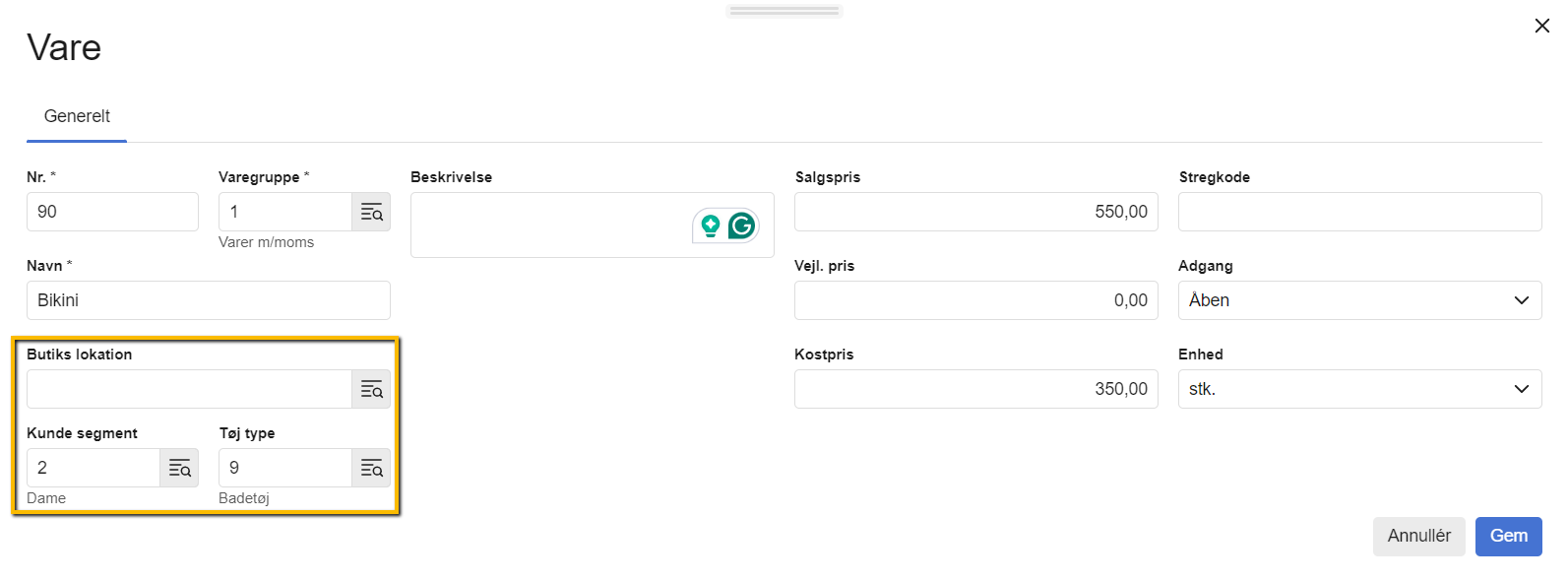
Task: Close the Vare dialog with the X
Action: pyautogui.click(x=1541, y=26)
